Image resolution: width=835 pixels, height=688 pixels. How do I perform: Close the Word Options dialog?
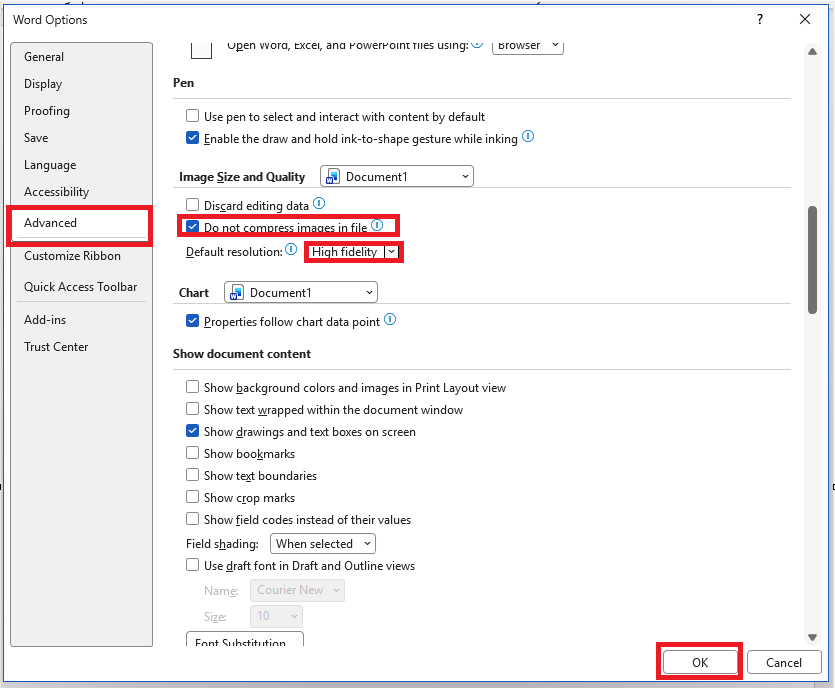pyautogui.click(x=805, y=20)
